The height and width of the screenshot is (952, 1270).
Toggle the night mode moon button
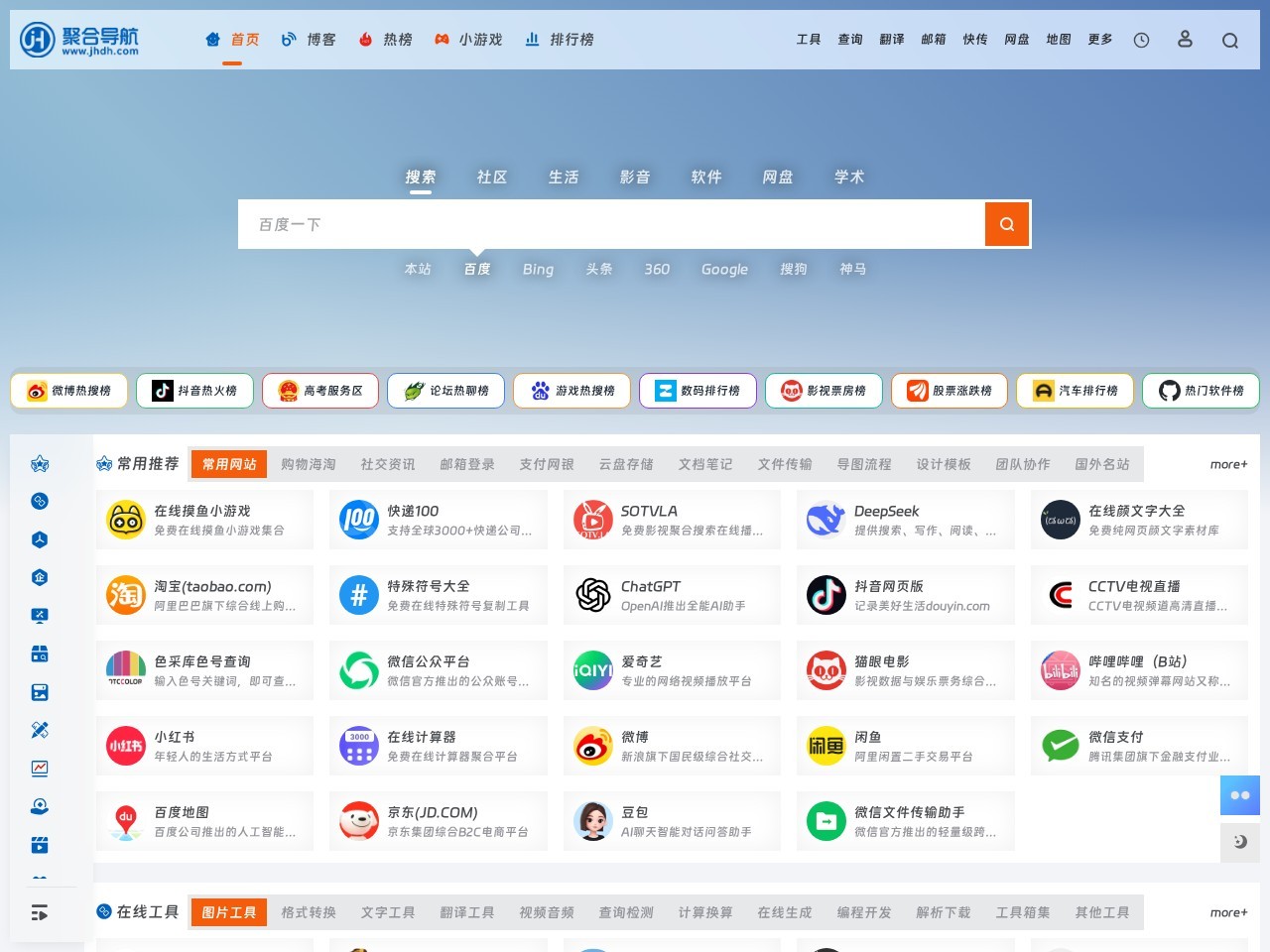(1240, 842)
